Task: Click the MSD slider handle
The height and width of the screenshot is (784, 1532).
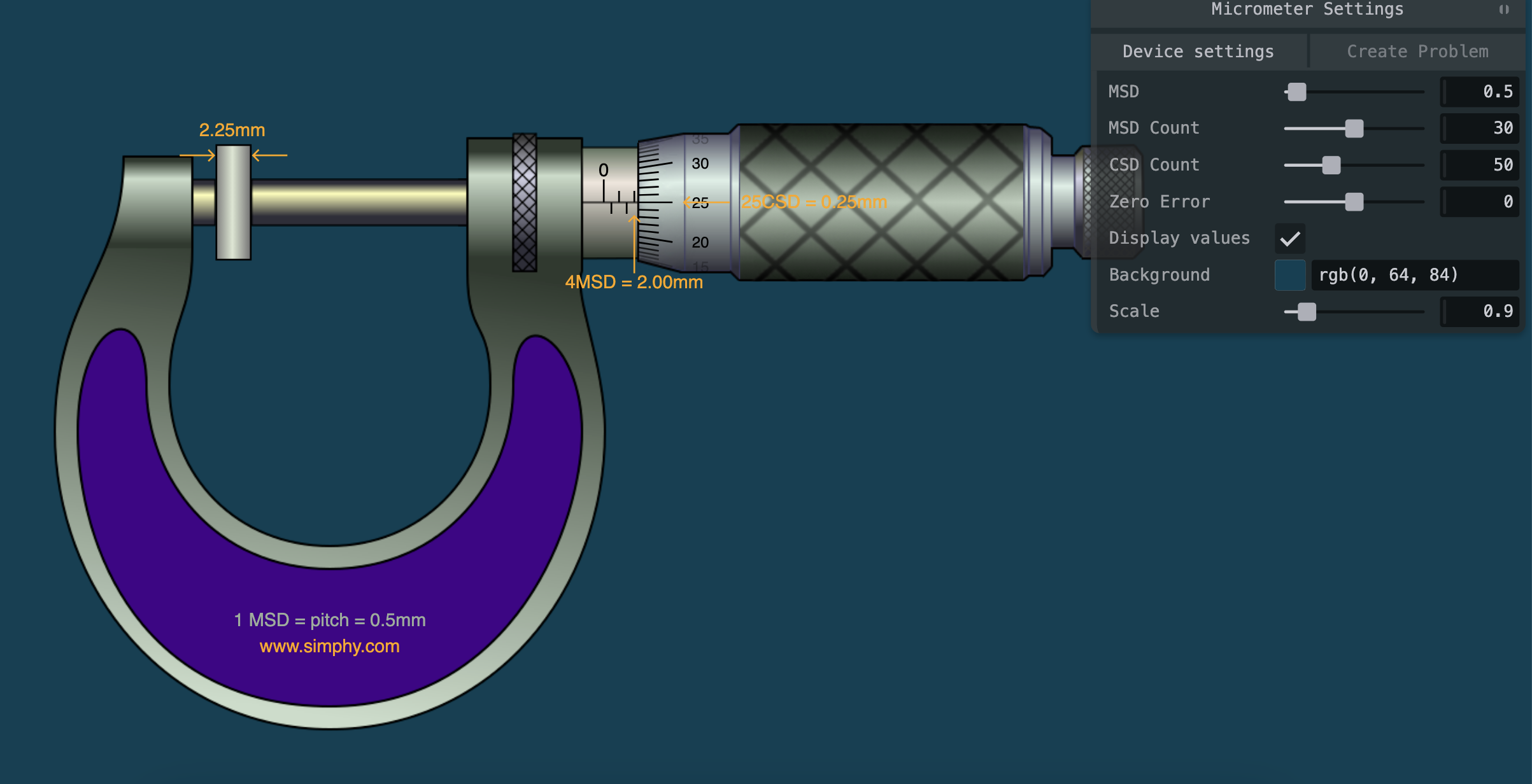Action: coord(1296,92)
